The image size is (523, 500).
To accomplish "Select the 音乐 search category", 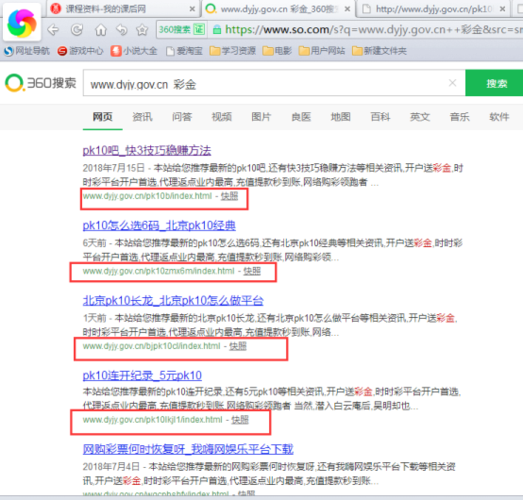I will point(460,117).
